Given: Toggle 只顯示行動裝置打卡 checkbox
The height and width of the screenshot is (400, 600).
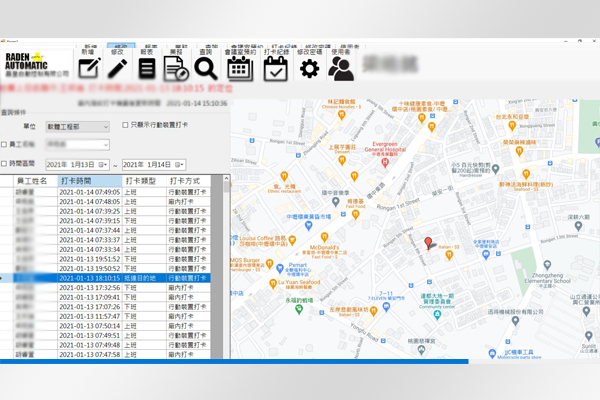Looking at the screenshot, I should [125, 125].
